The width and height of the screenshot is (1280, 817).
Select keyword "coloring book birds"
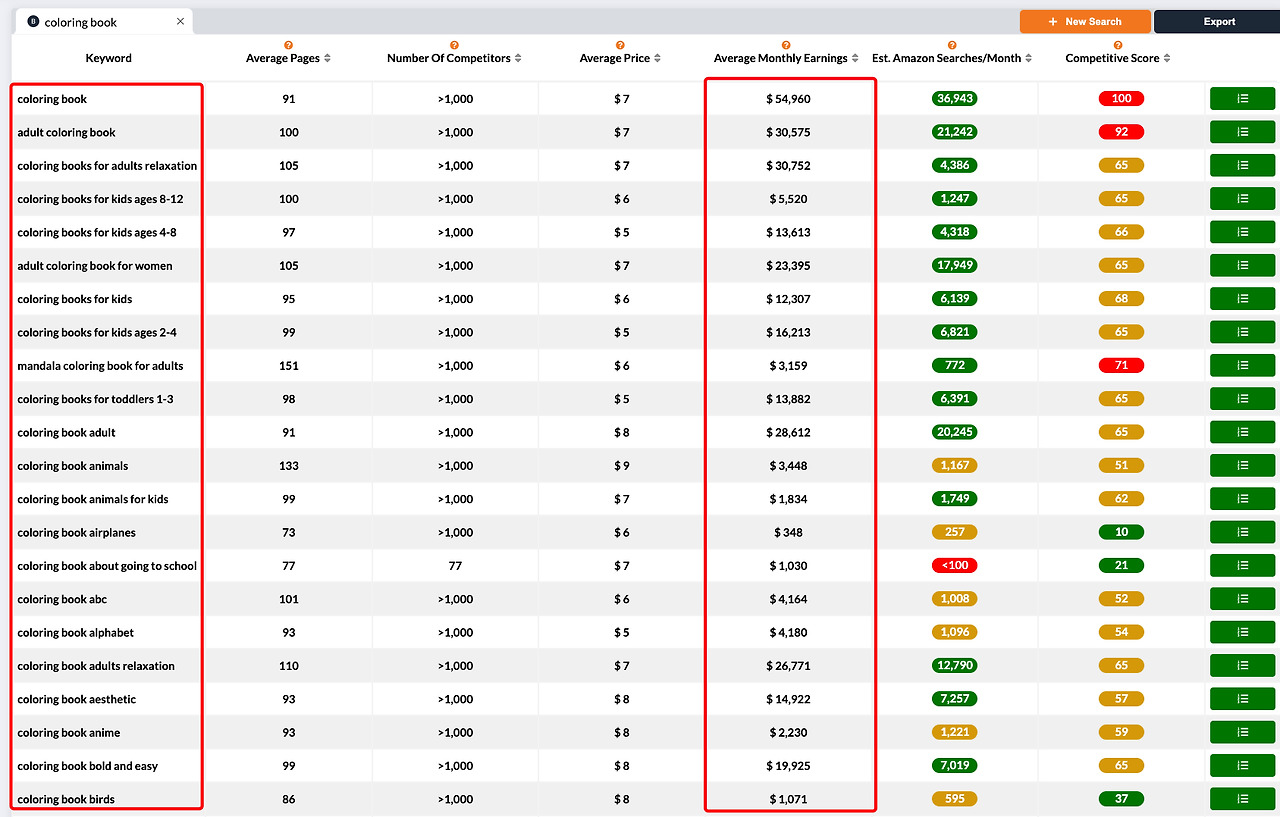[x=66, y=800]
